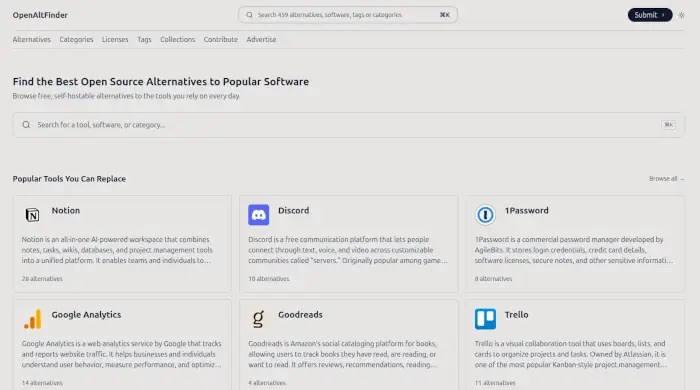Click the Notion logo icon

[32, 215]
